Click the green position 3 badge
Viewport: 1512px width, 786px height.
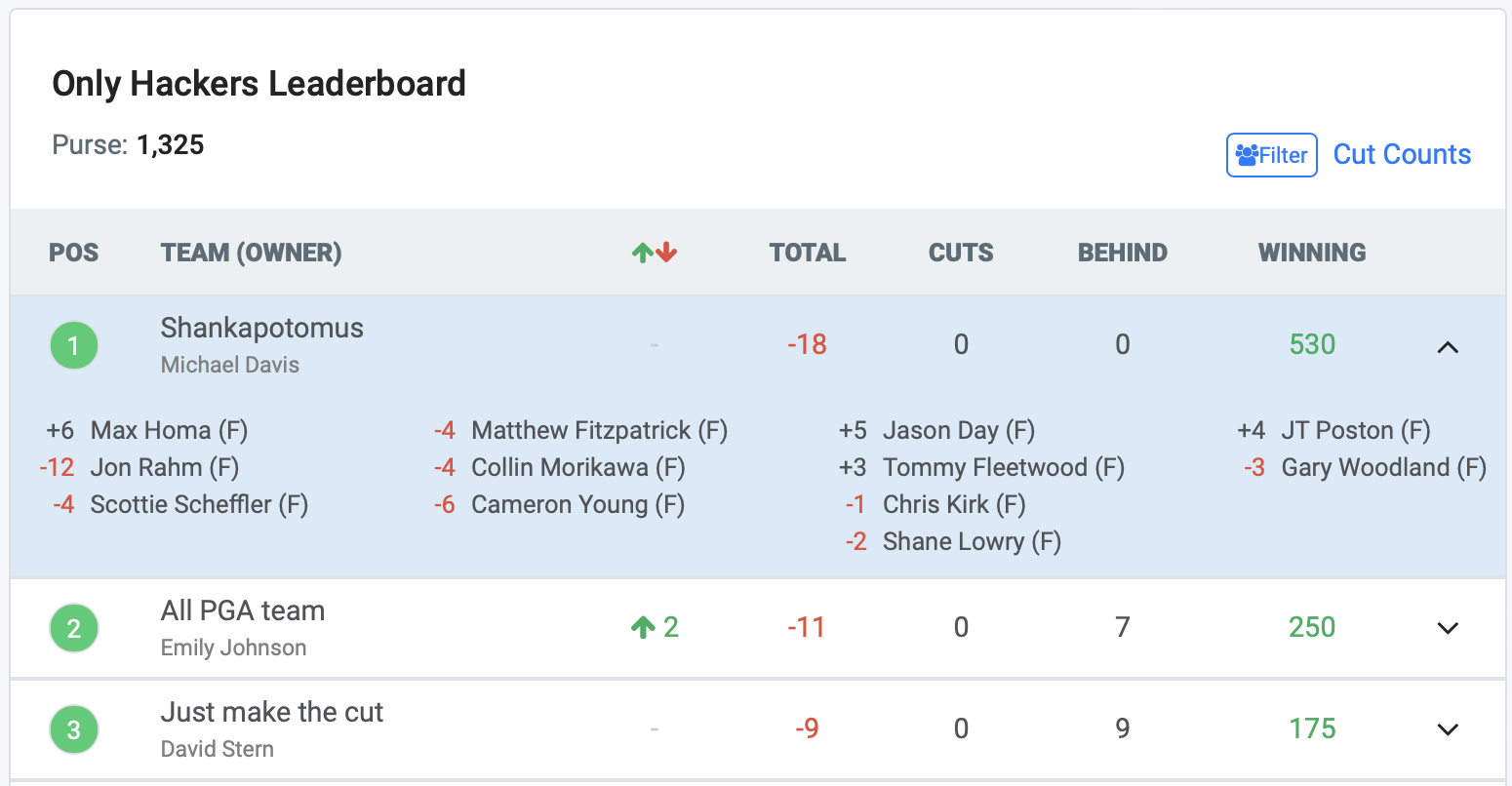pos(74,730)
